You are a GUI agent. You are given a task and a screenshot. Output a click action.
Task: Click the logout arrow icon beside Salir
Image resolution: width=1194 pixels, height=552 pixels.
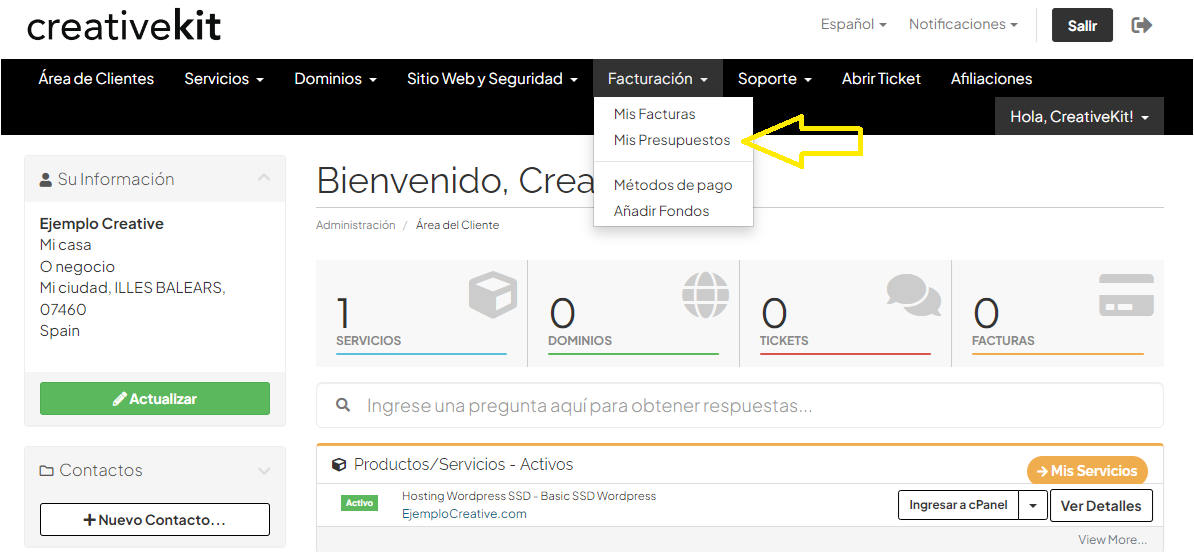pos(1141,25)
